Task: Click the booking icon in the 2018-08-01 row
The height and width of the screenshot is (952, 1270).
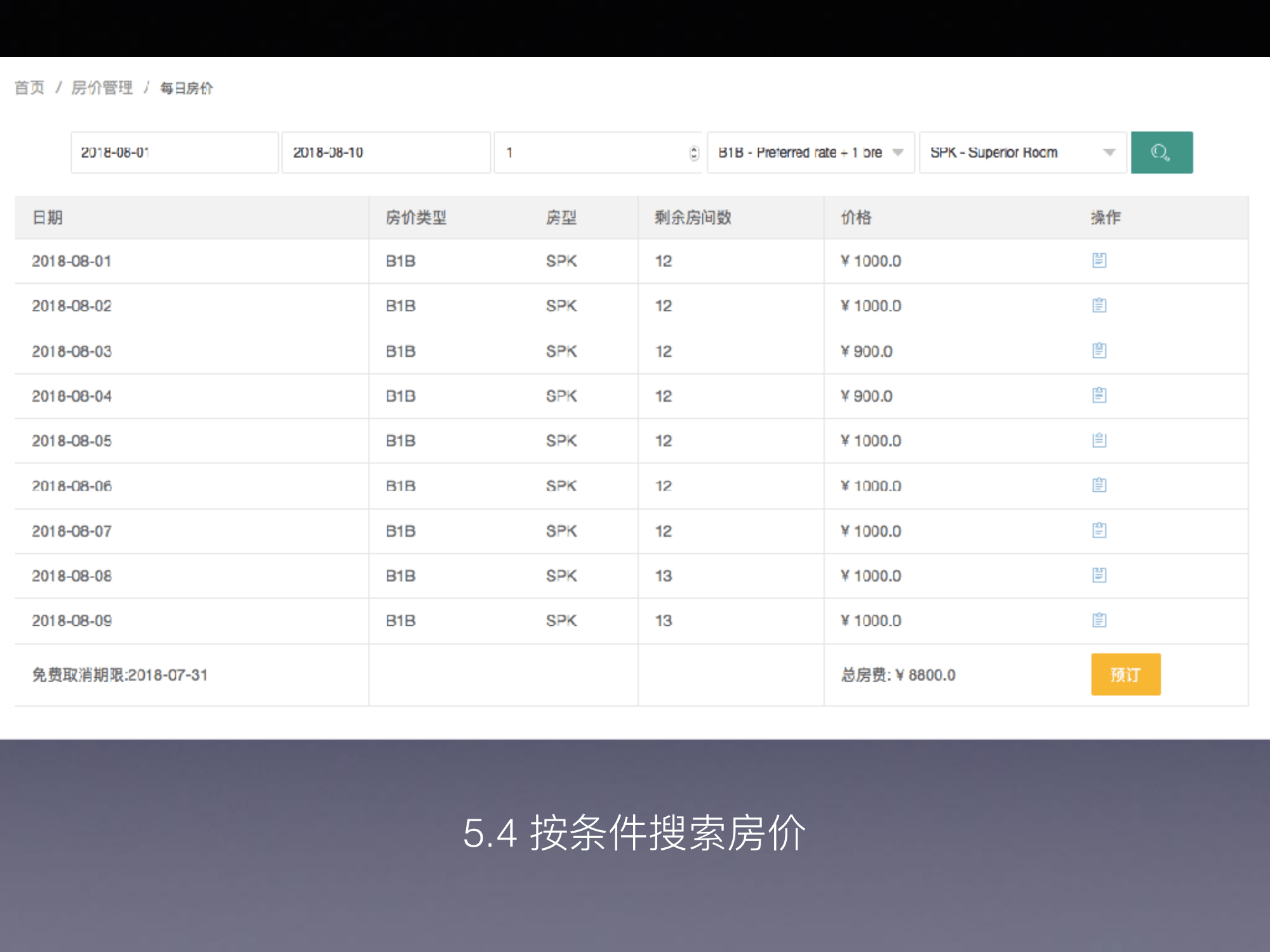Action: (1099, 260)
